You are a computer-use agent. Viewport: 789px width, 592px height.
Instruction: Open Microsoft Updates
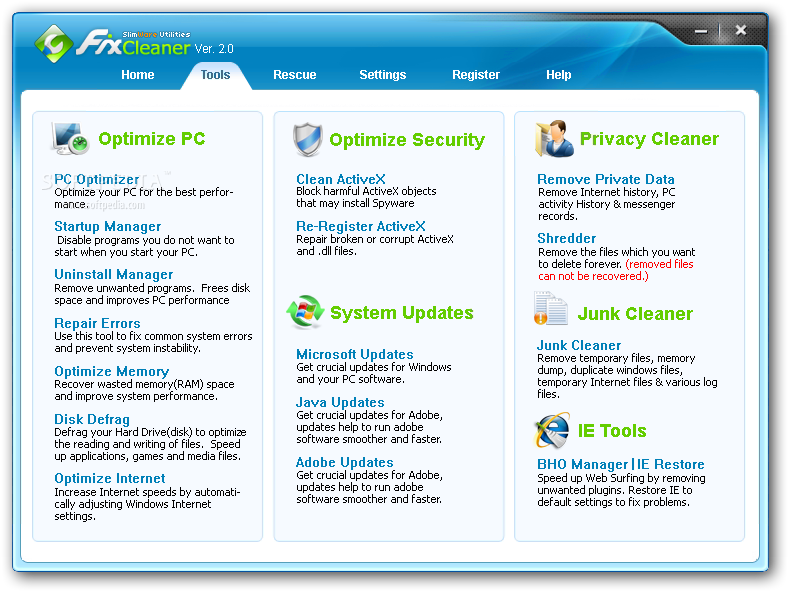(x=355, y=354)
